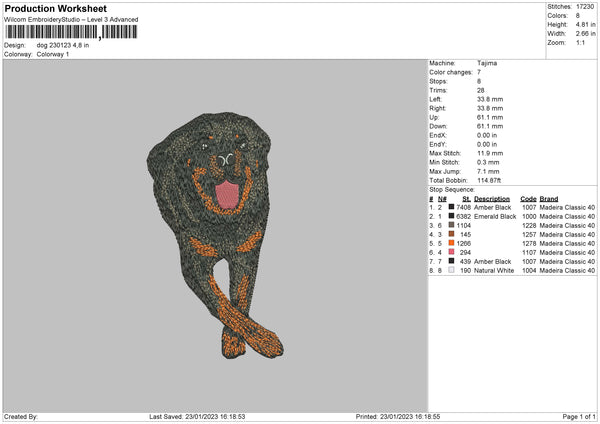Click the Machine value Tajima

pyautogui.click(x=487, y=63)
